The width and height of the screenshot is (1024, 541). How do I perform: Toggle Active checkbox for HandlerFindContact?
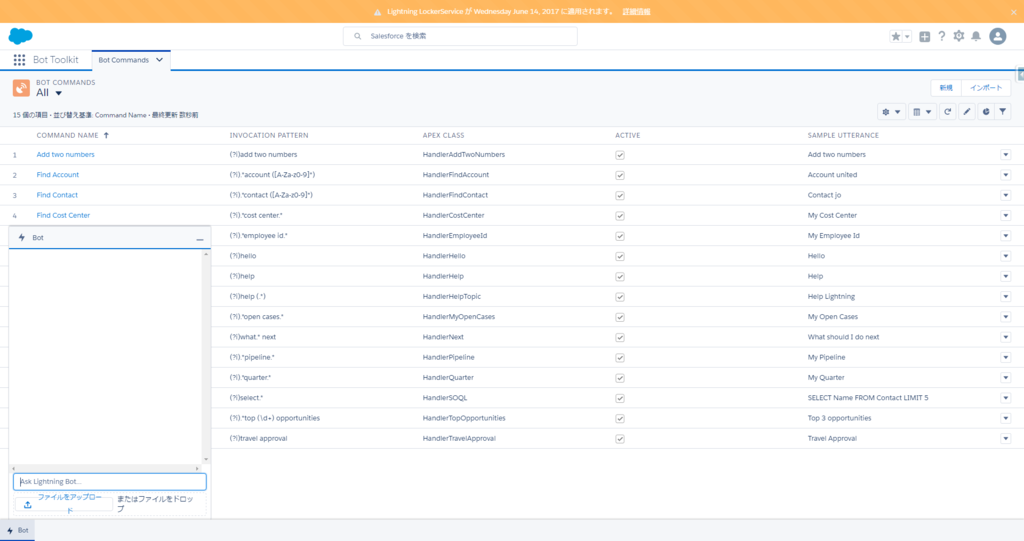(x=620, y=196)
